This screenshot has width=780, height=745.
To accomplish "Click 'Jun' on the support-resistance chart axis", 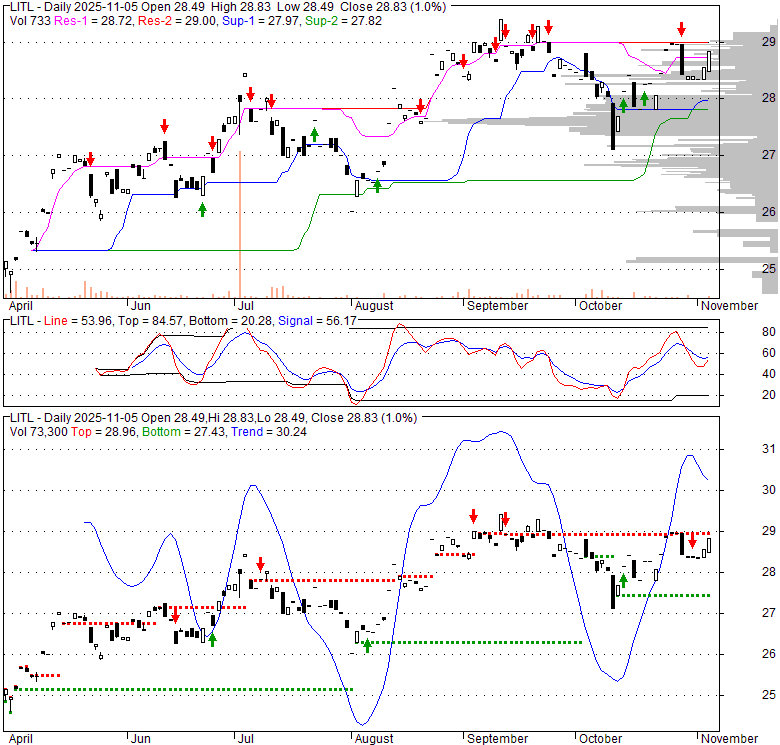I will coord(141,305).
